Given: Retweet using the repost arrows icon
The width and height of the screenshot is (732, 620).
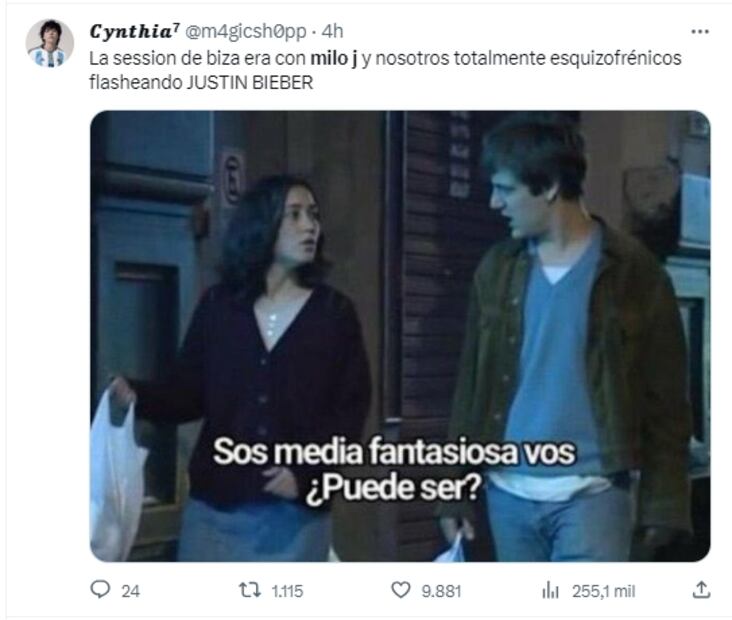Looking at the screenshot, I should point(250,590).
